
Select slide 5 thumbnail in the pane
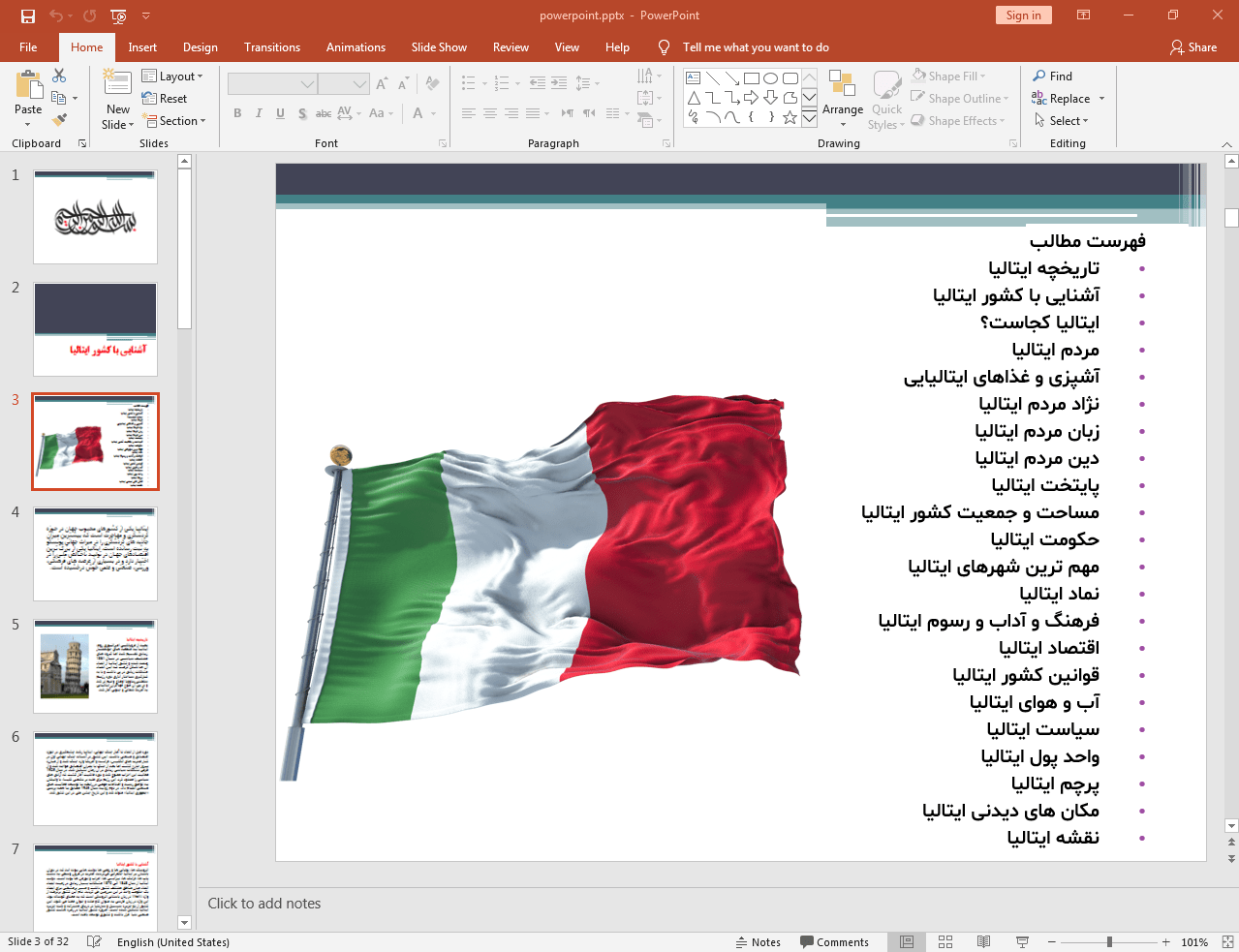pos(94,665)
